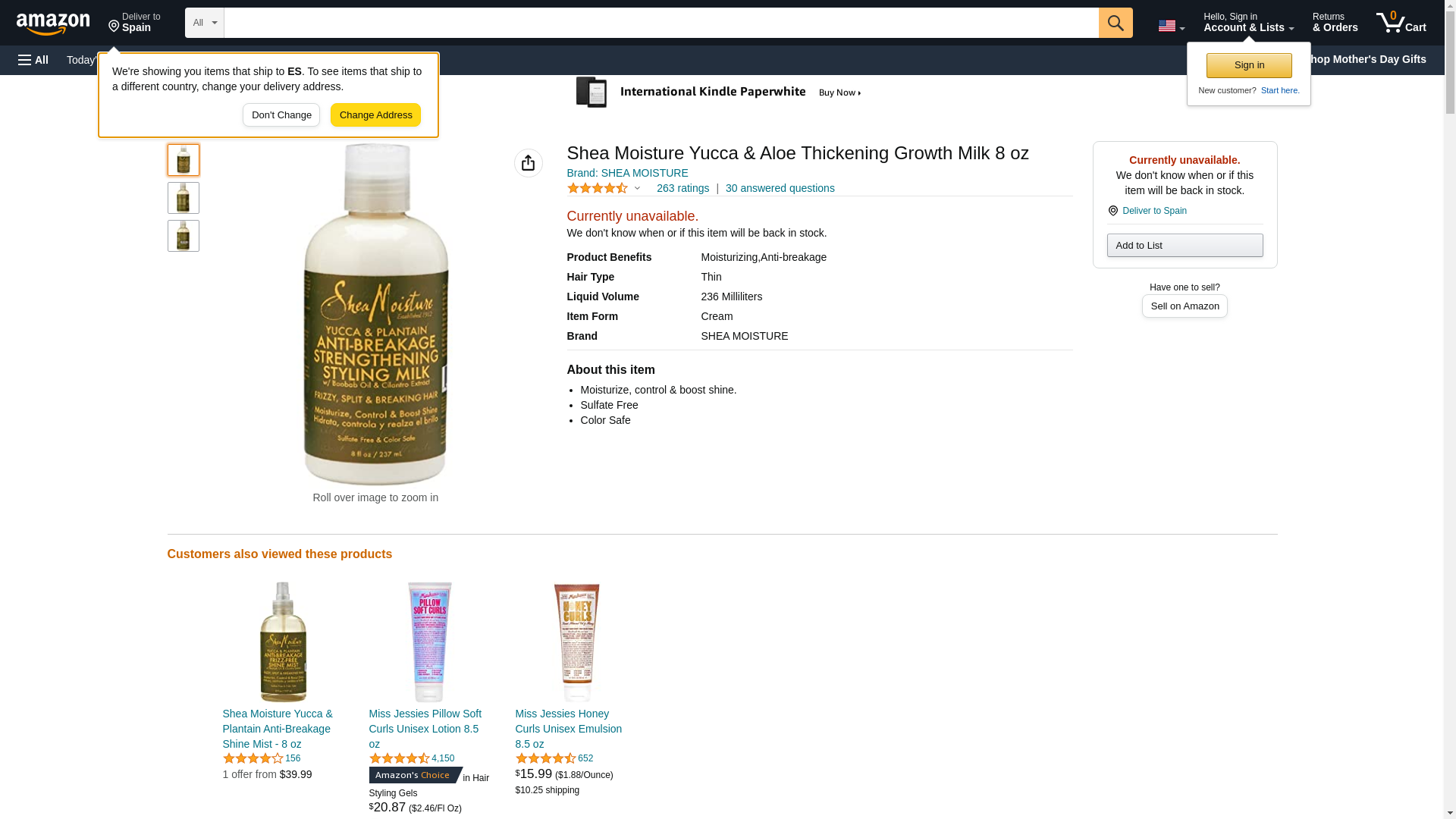Viewport: 1456px width, 819px height.
Task: Open the 30 answered questions link
Action: pyautogui.click(x=780, y=188)
